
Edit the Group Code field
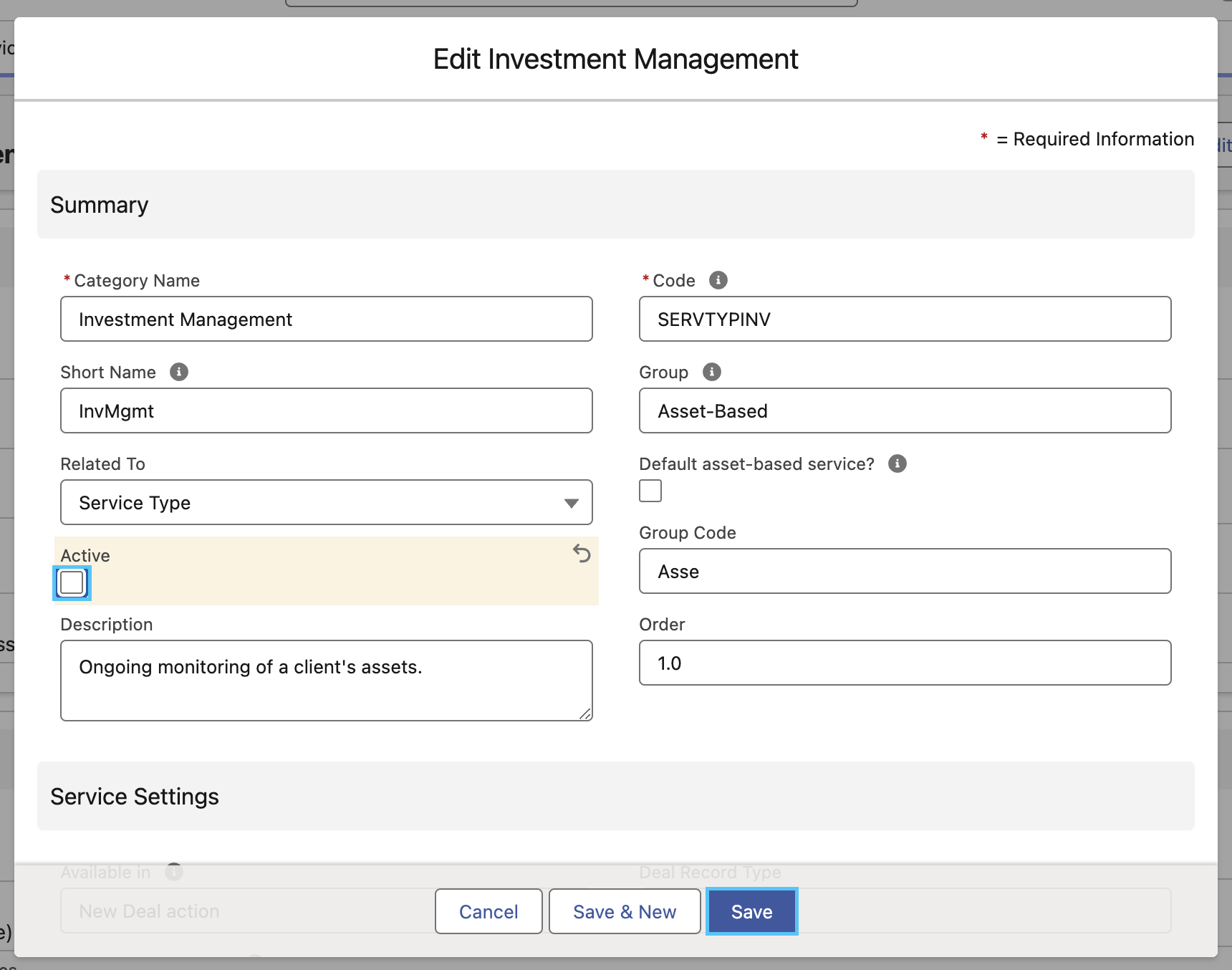pos(905,571)
